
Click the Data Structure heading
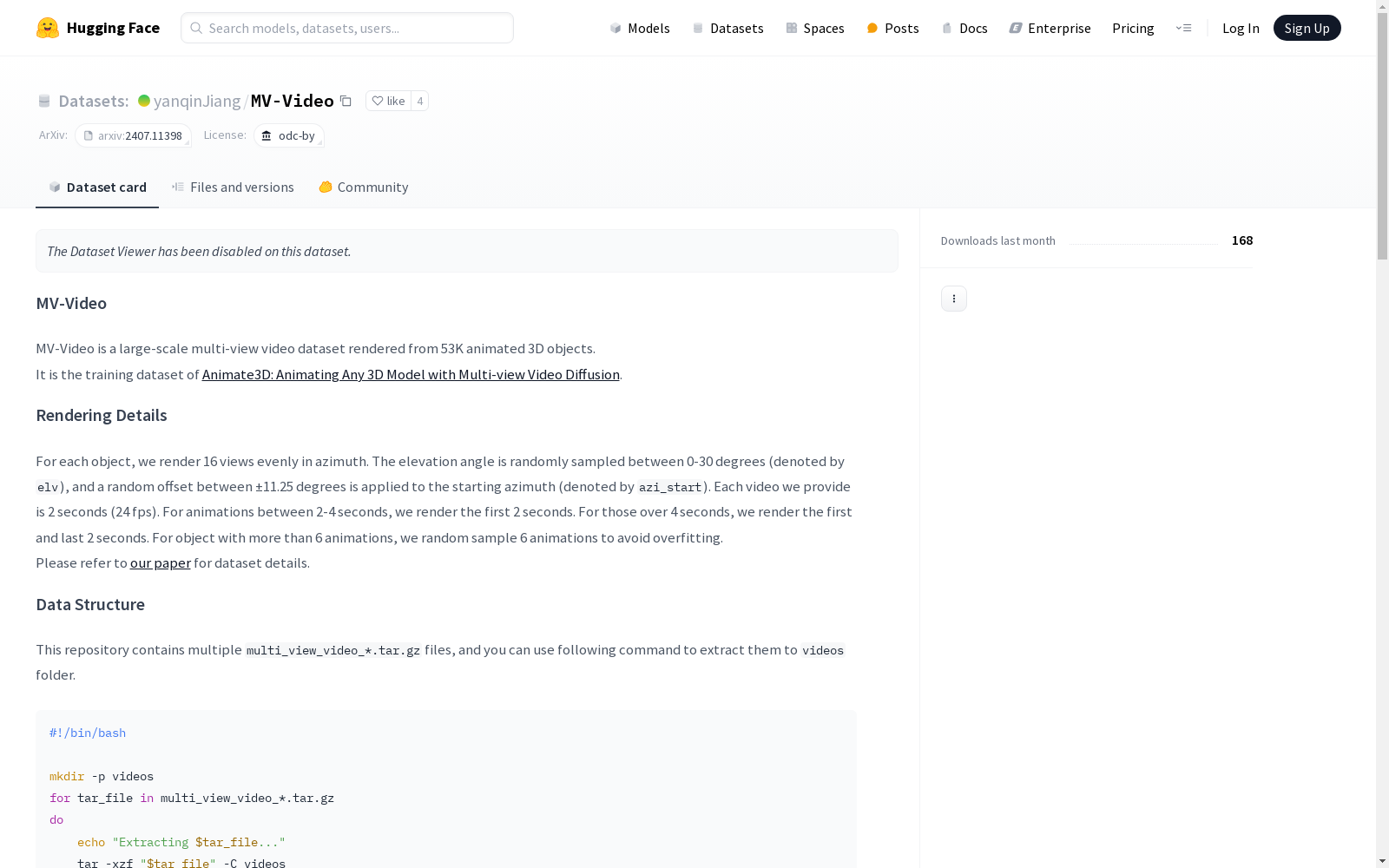point(90,604)
